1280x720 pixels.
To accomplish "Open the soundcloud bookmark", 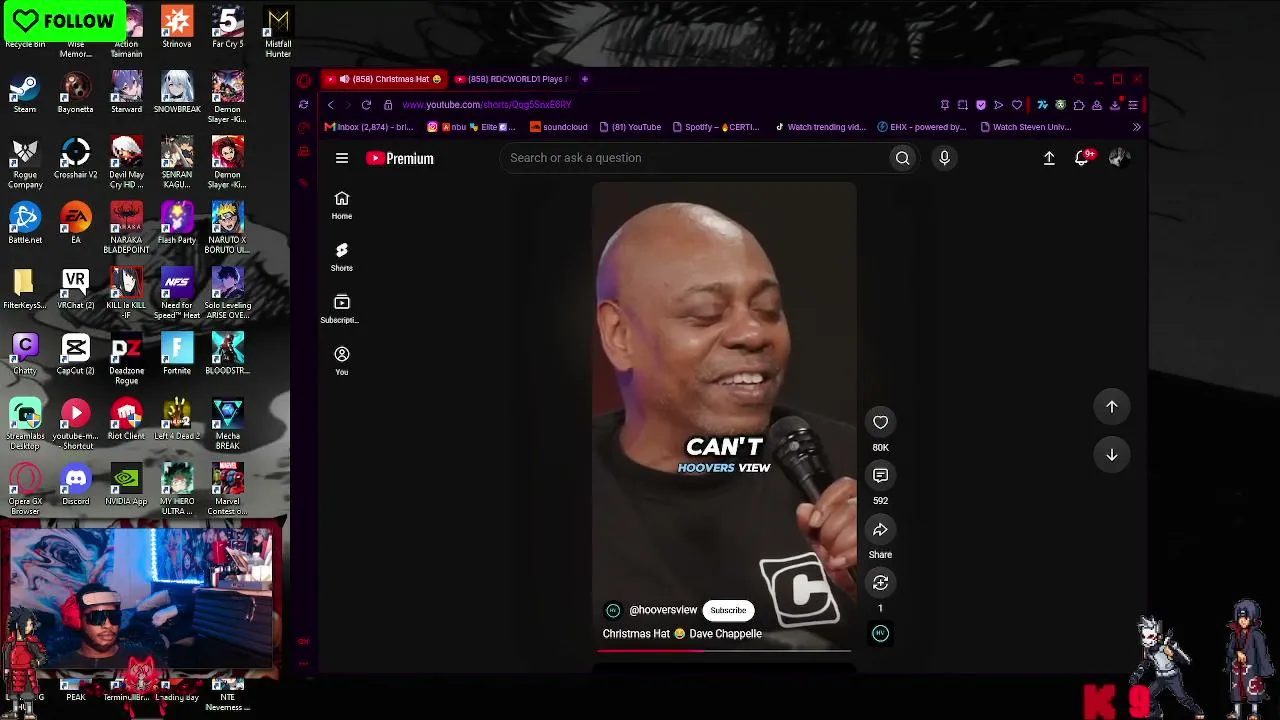I will tap(559, 127).
